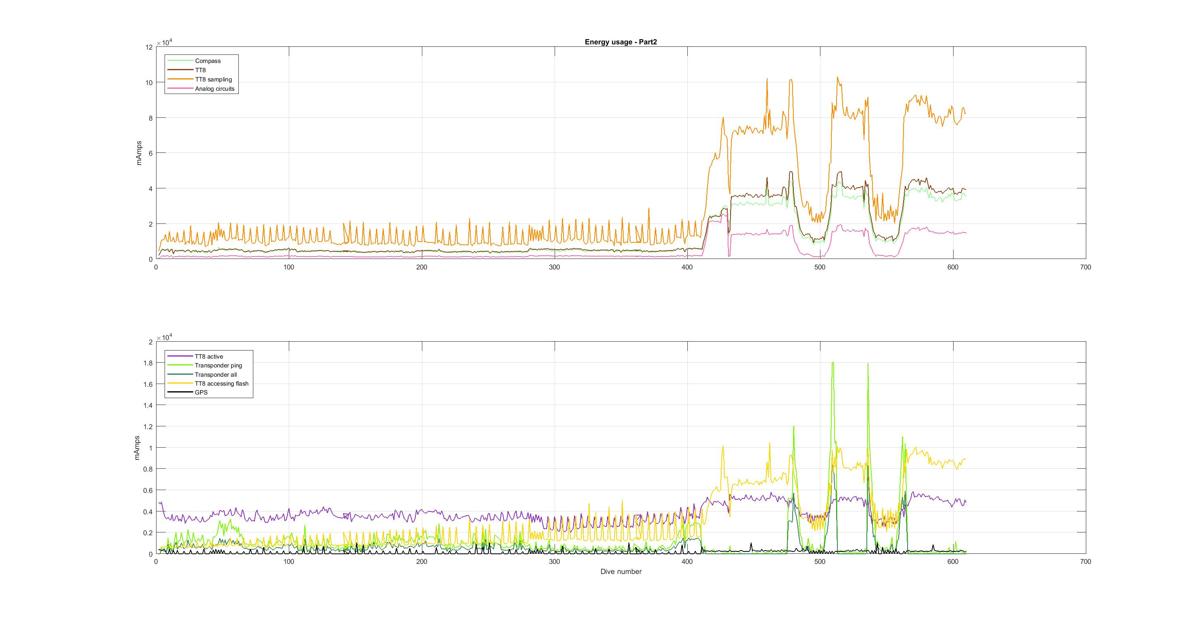Click the "0.6" y-axis tick label
The height and width of the screenshot is (622, 1200).
point(149,490)
